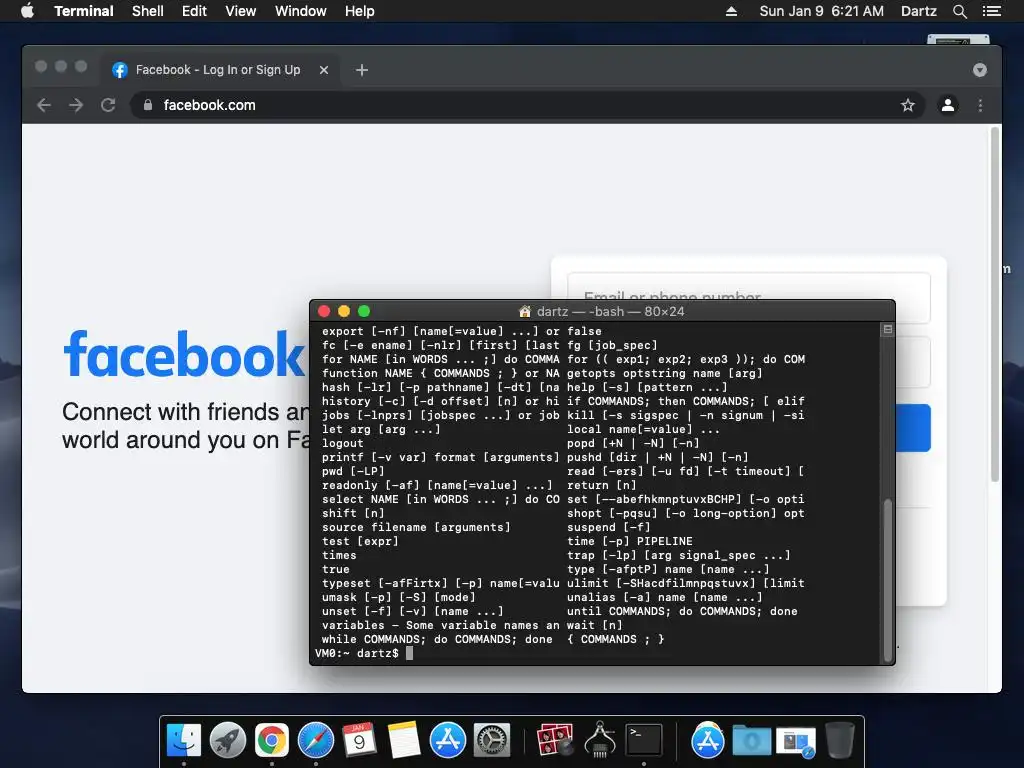Viewport: 1024px width, 768px height.
Task: Open the Edit menu
Action: coord(194,11)
